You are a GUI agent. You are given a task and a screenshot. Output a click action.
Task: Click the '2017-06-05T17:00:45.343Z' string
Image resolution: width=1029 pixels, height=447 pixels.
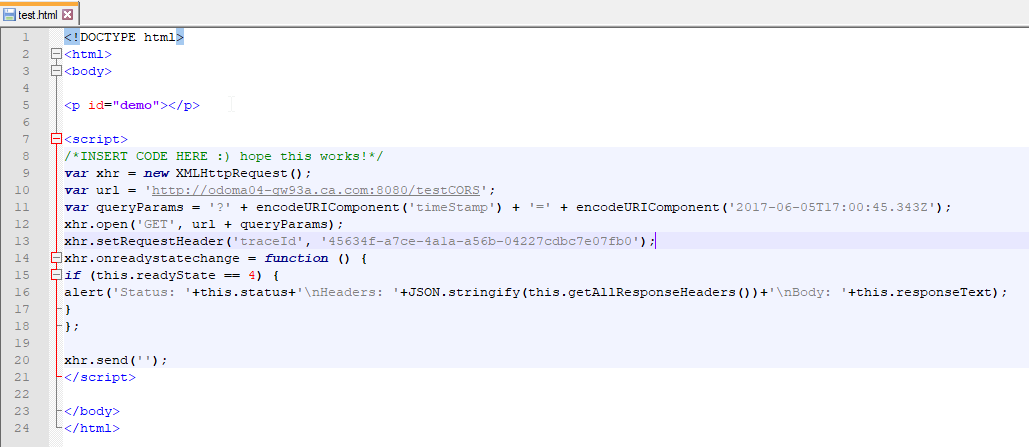click(x=831, y=207)
